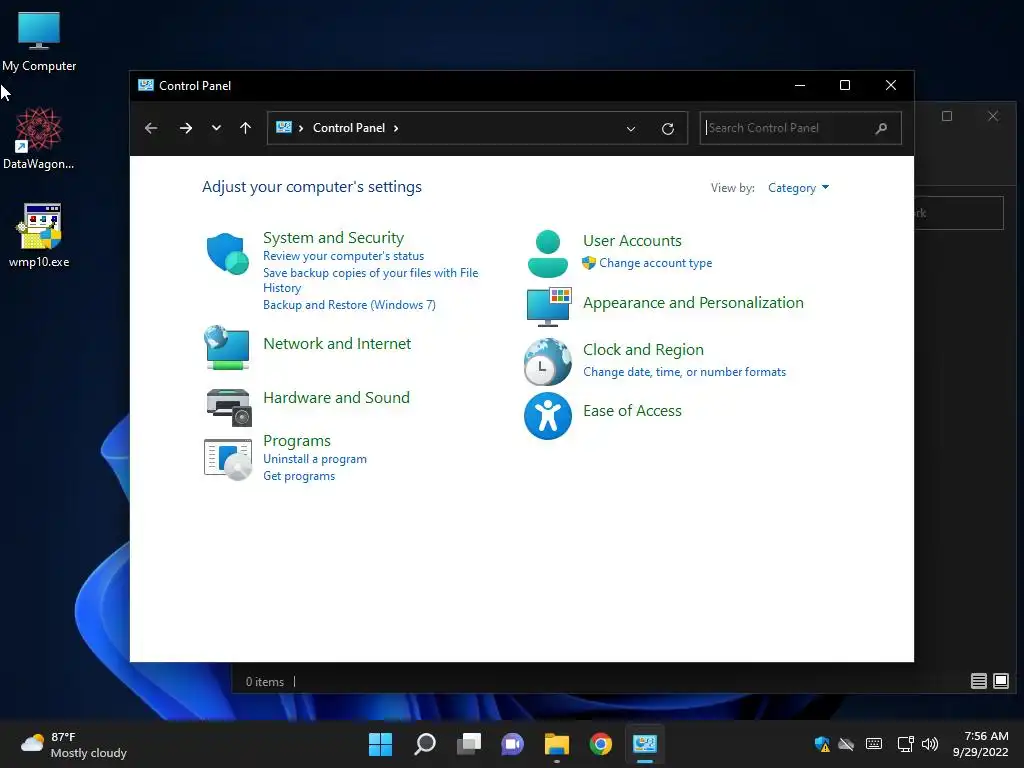Viewport: 1024px width, 768px height.
Task: Open the View by Category dropdown
Action: (798, 188)
